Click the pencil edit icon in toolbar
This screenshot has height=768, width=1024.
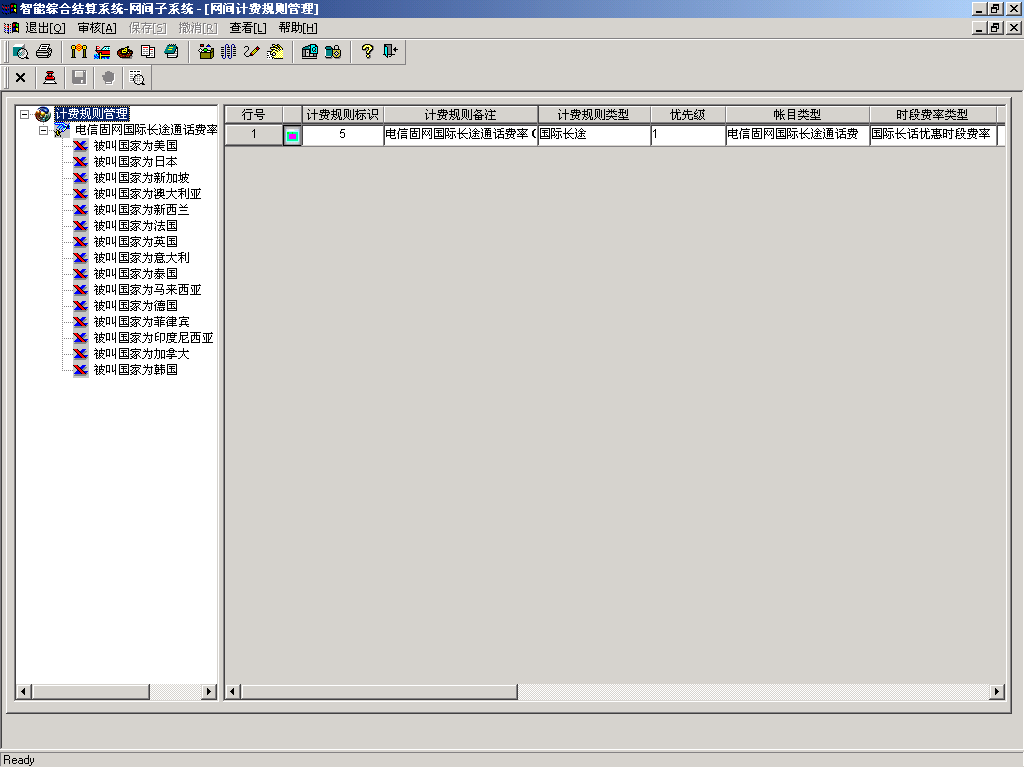(251, 52)
